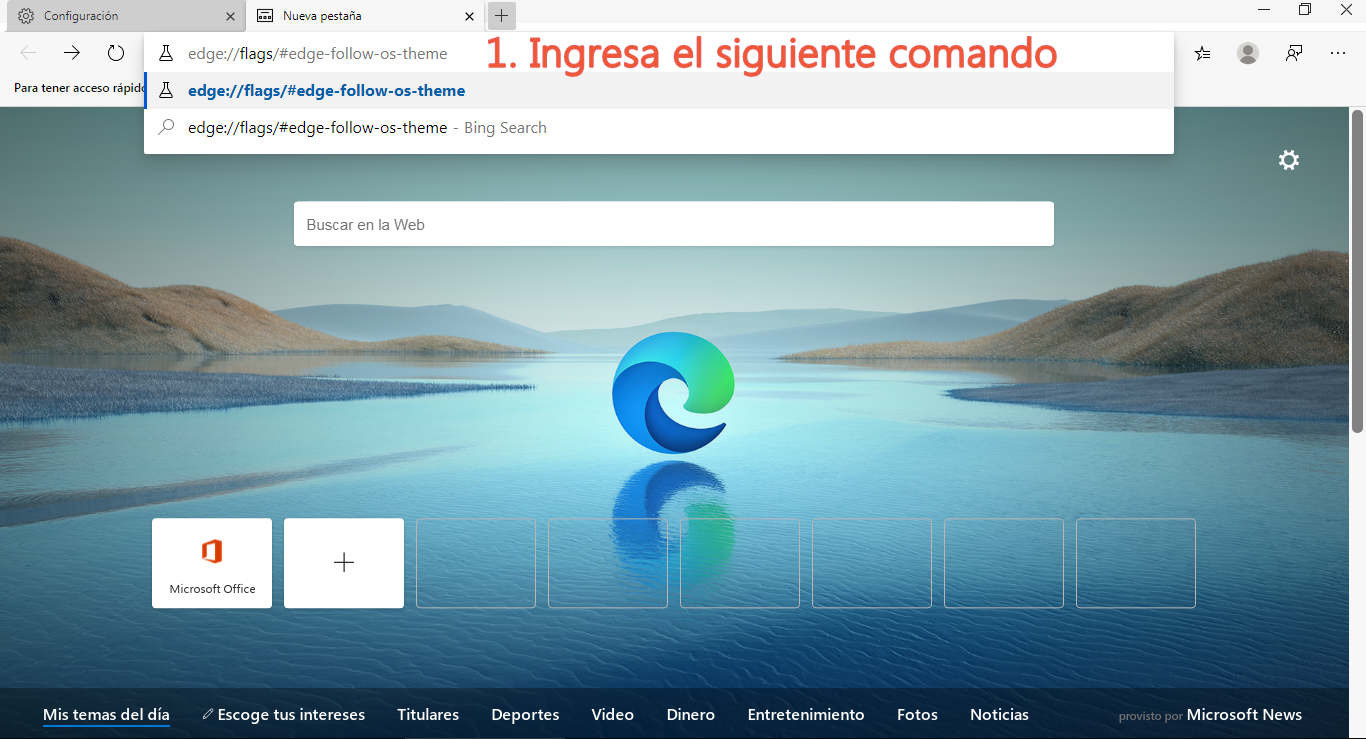Click the Configuración tab gear icon
Viewport: 1366px width, 739px height.
coord(26,16)
